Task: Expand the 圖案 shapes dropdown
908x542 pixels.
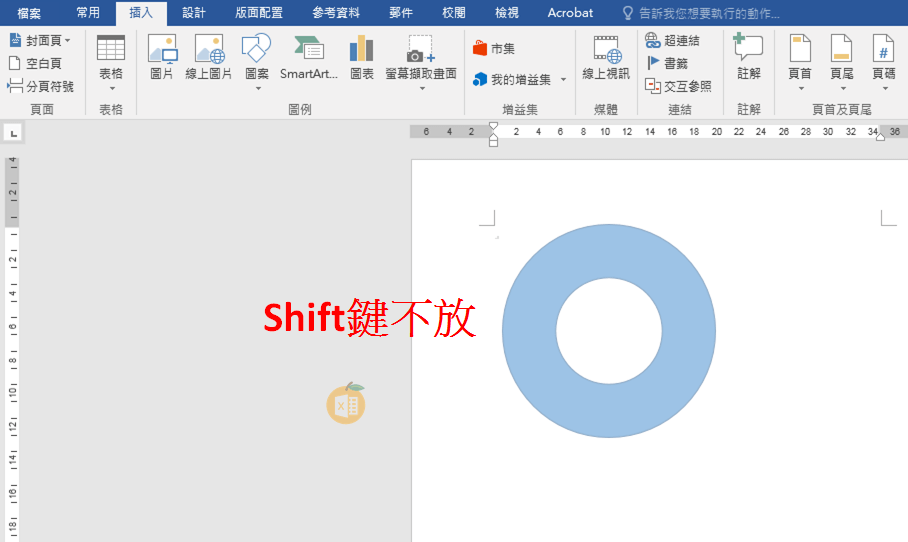Action: tap(257, 88)
